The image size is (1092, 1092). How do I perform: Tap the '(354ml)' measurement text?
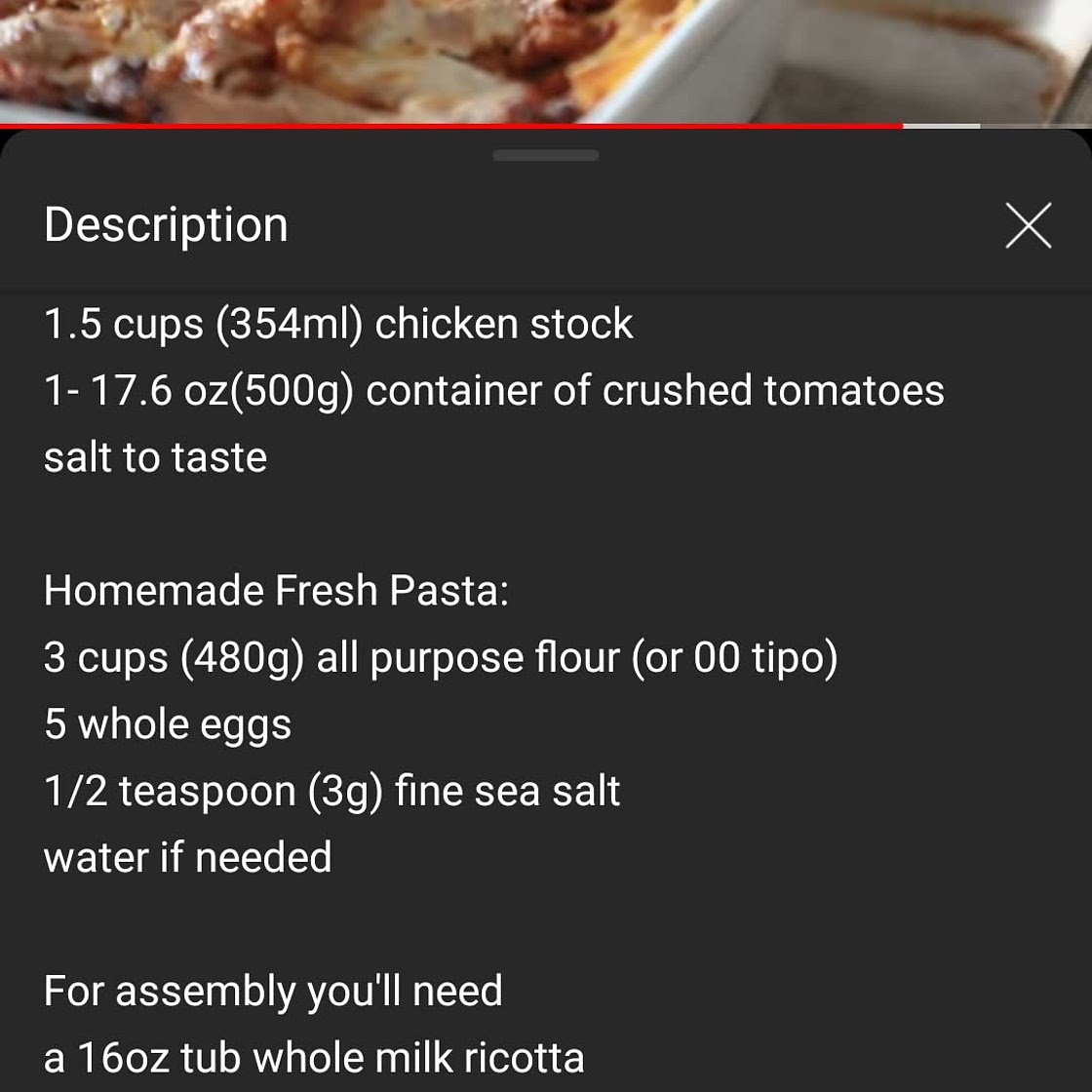coord(289,325)
